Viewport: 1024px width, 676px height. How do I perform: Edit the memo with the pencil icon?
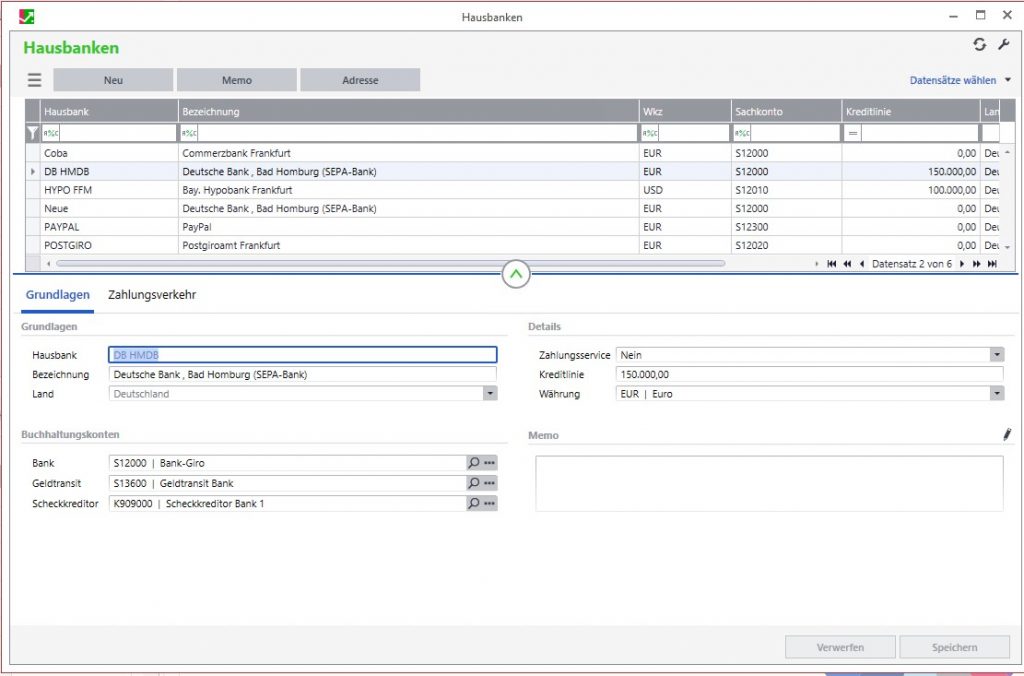coord(1007,435)
